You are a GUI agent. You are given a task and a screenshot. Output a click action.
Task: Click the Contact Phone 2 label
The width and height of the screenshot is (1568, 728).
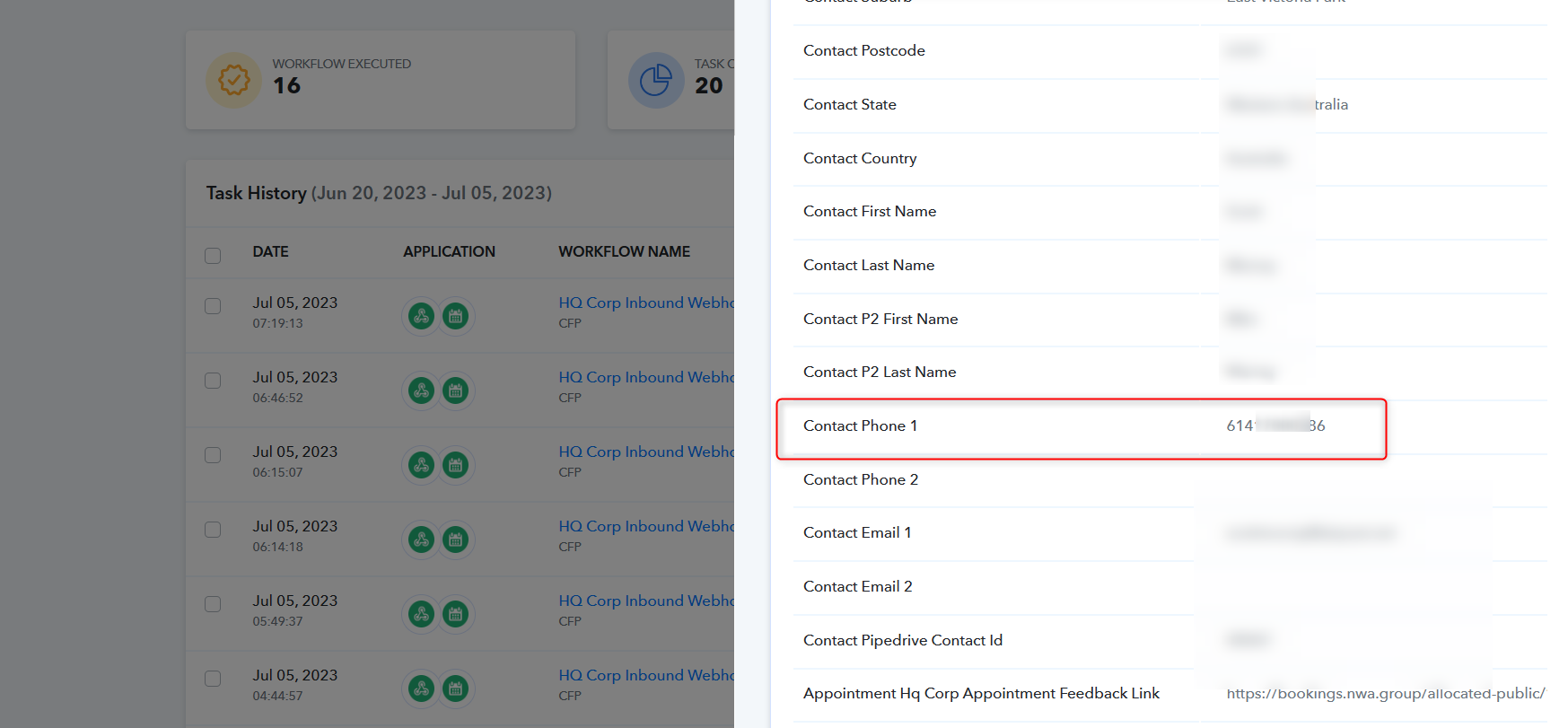point(861,480)
